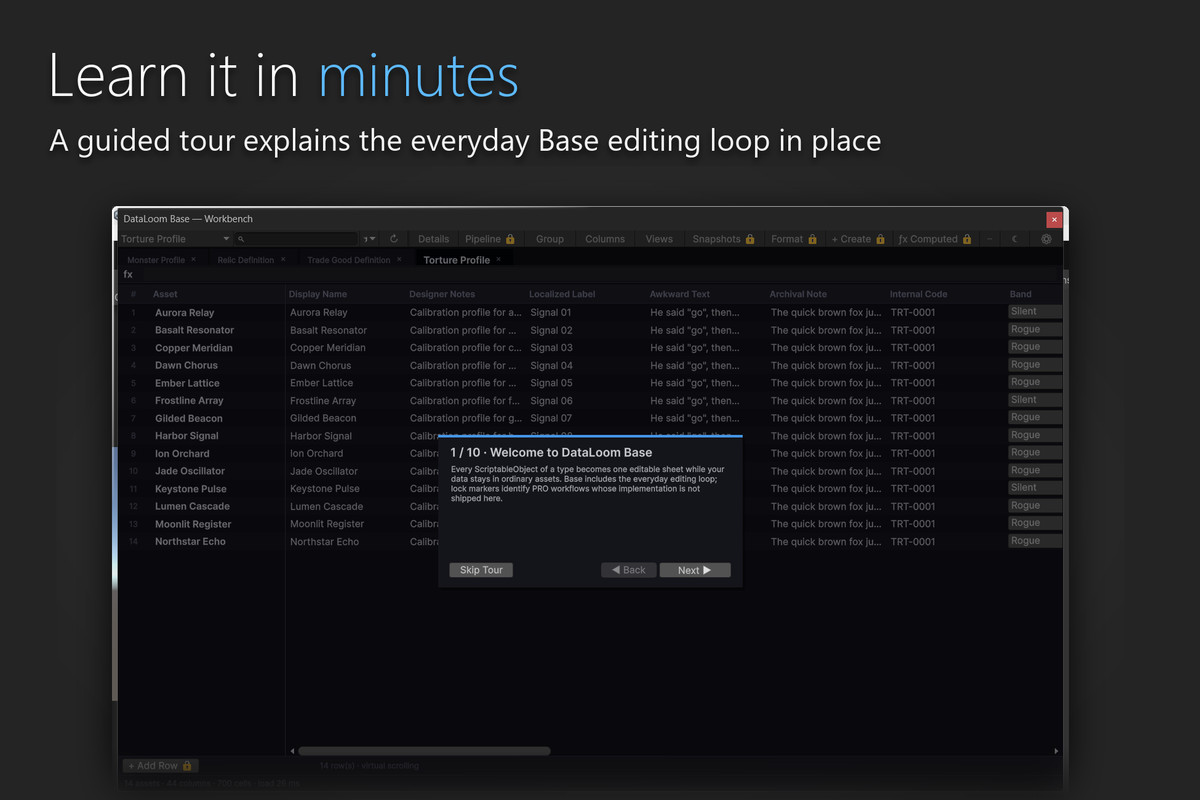Open the Band dropdown for Basalt Resonator

[1035, 329]
